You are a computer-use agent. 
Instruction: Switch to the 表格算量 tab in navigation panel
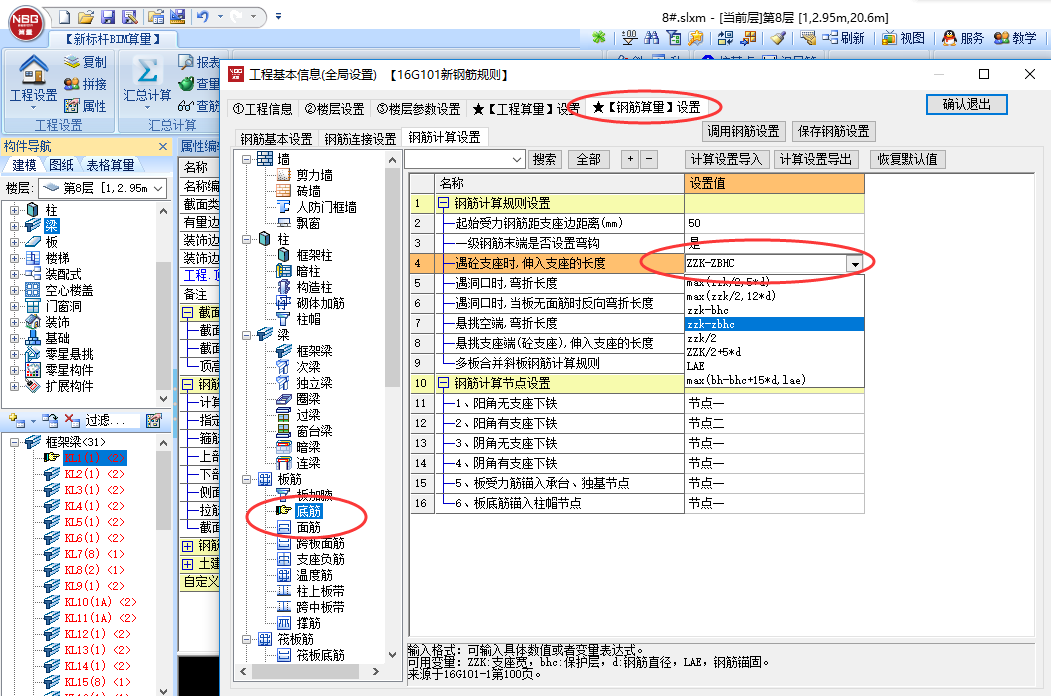click(x=111, y=165)
